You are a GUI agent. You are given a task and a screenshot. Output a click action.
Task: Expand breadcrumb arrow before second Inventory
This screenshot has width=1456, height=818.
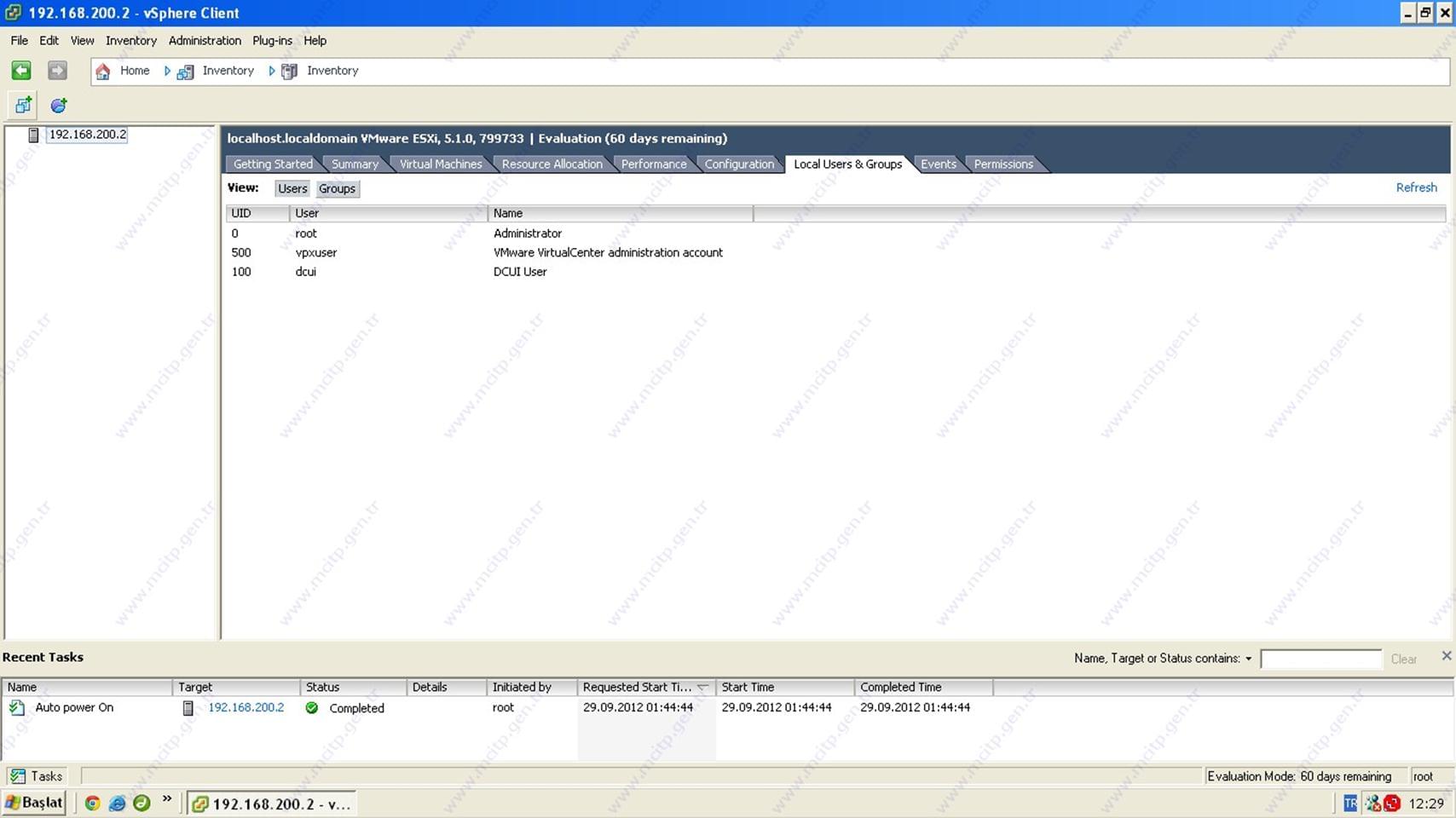(272, 72)
